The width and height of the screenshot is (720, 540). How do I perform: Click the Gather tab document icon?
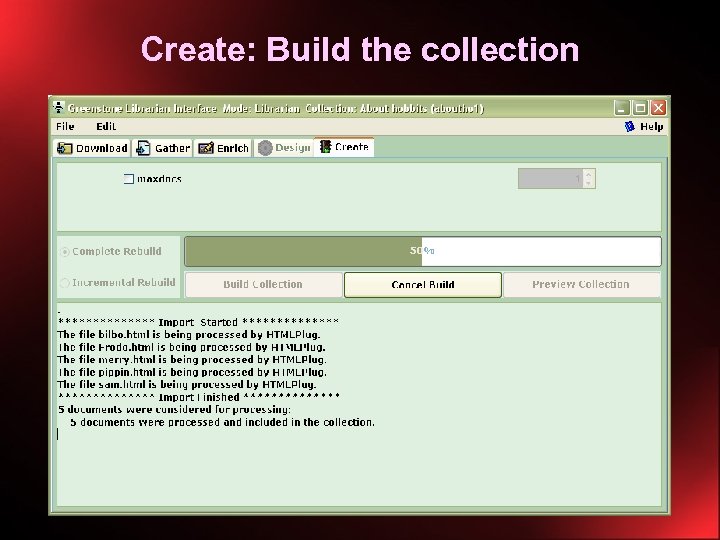[x=143, y=148]
